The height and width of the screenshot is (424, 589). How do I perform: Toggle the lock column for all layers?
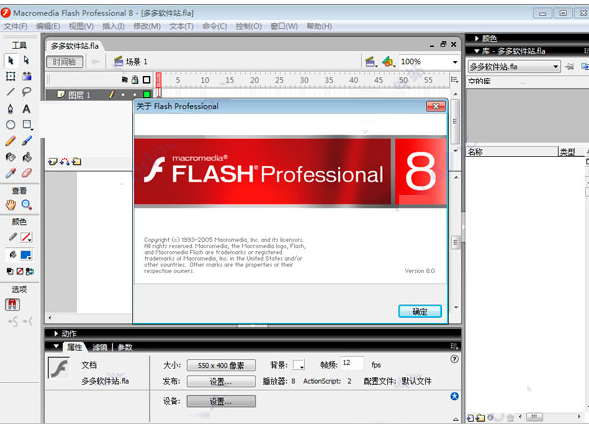[x=135, y=80]
